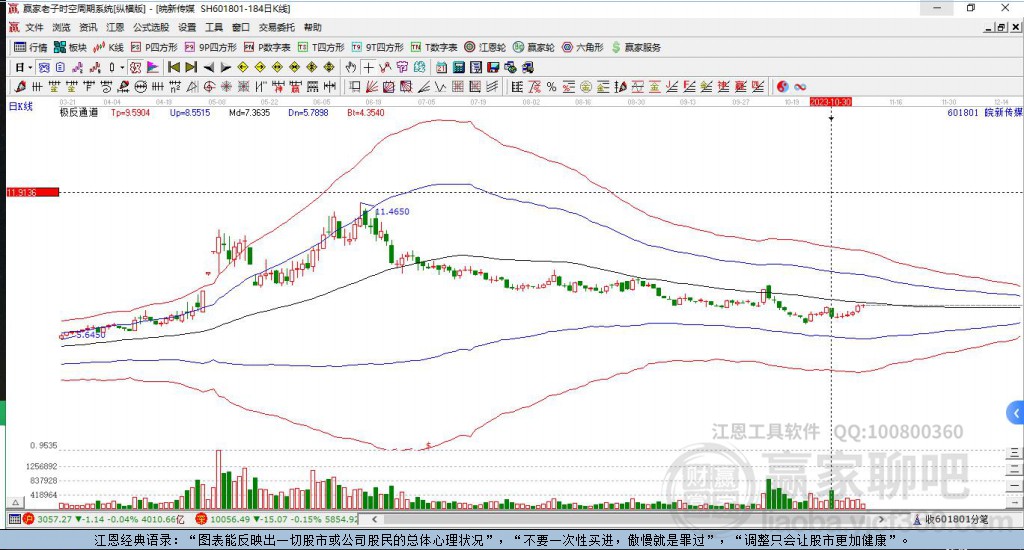Open the 六角形 hexagon tool
The width and height of the screenshot is (1024, 550).
[x=583, y=47]
